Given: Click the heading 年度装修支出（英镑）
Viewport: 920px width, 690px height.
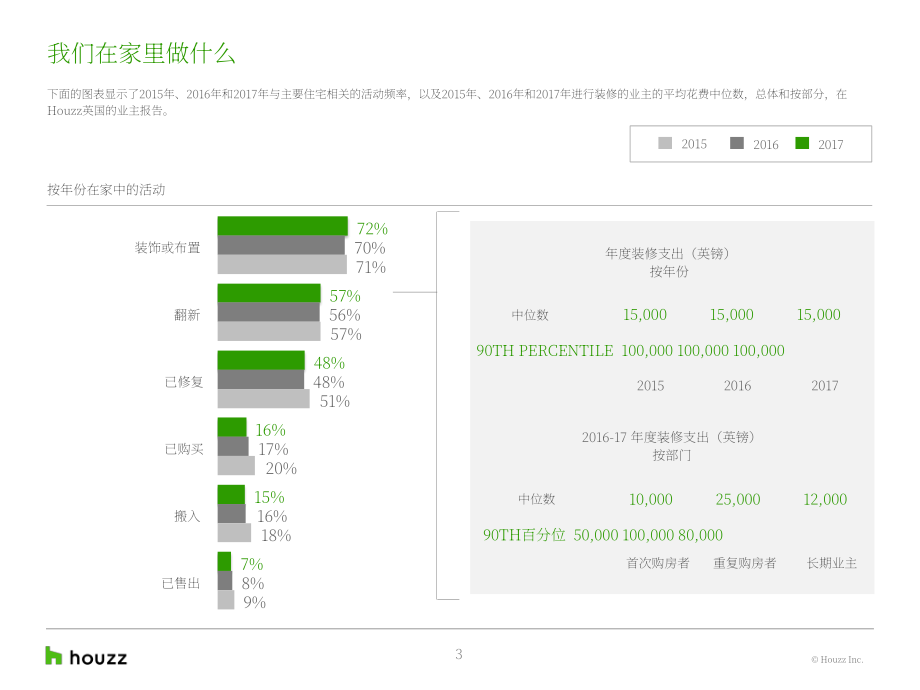Looking at the screenshot, I should (669, 253).
